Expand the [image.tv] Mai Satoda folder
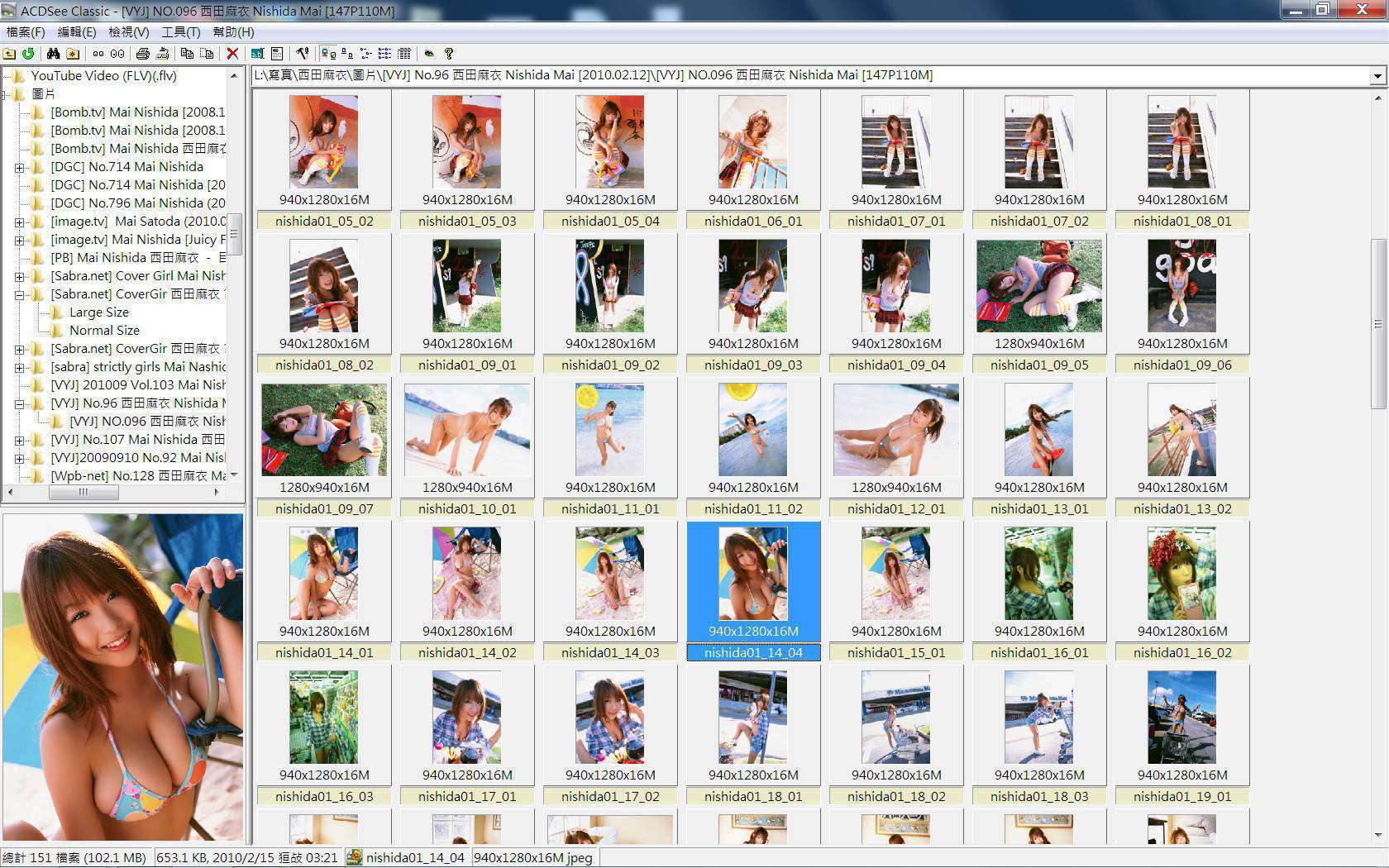The height and width of the screenshot is (868, 1389). 19,222
